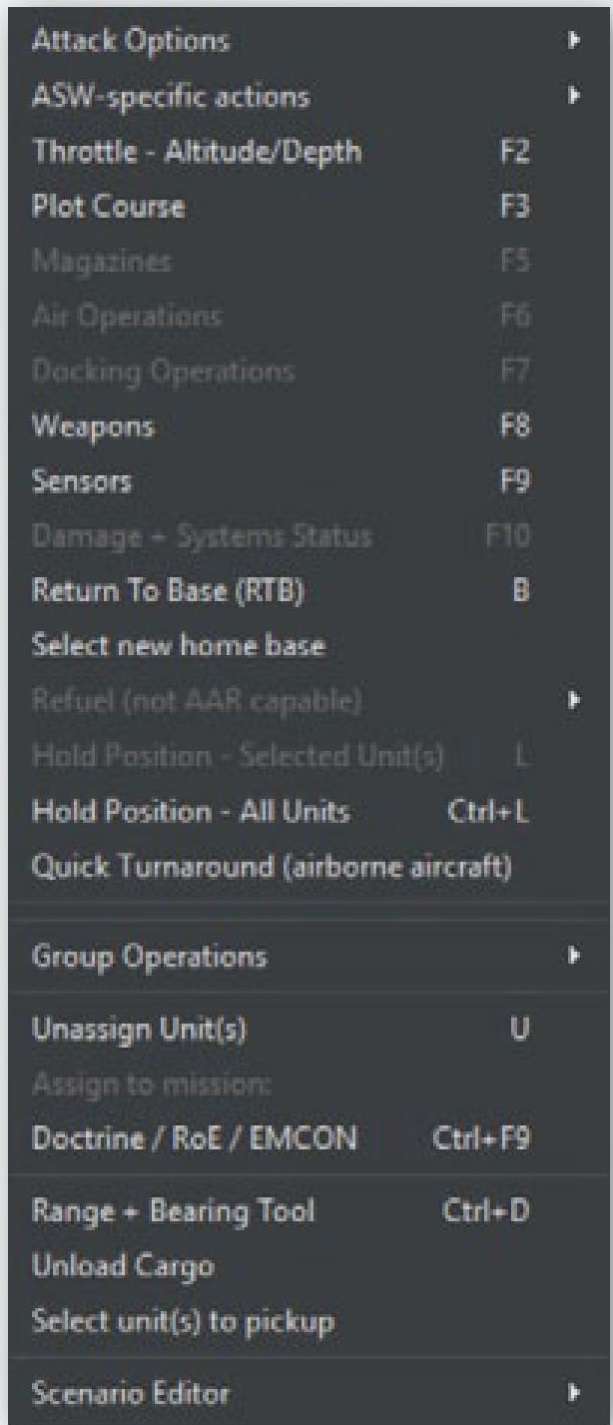Image resolution: width=613 pixels, height=1425 pixels.
Task: Expand the Scenario Editor submenu
Action: (131, 1392)
